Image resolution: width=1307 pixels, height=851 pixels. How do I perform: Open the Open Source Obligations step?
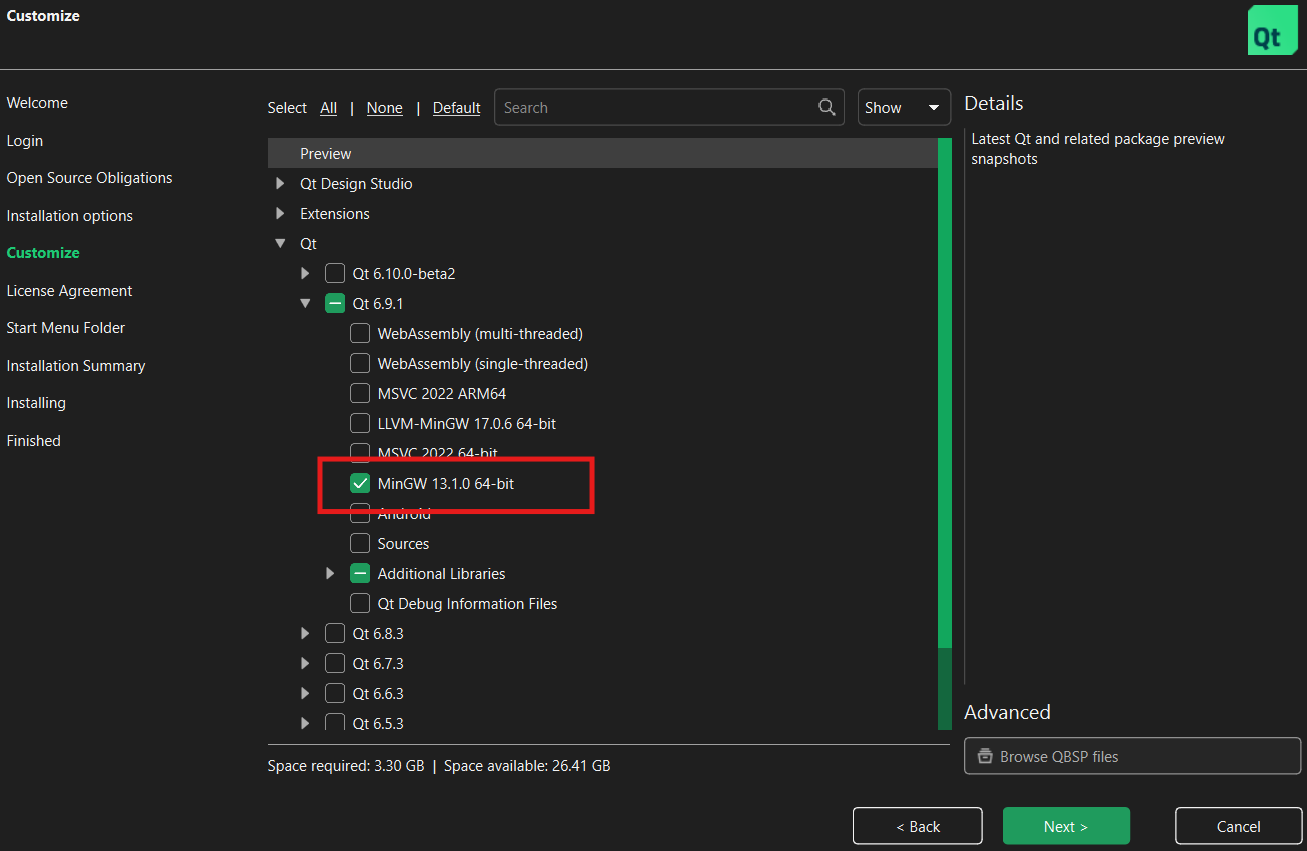click(x=89, y=178)
